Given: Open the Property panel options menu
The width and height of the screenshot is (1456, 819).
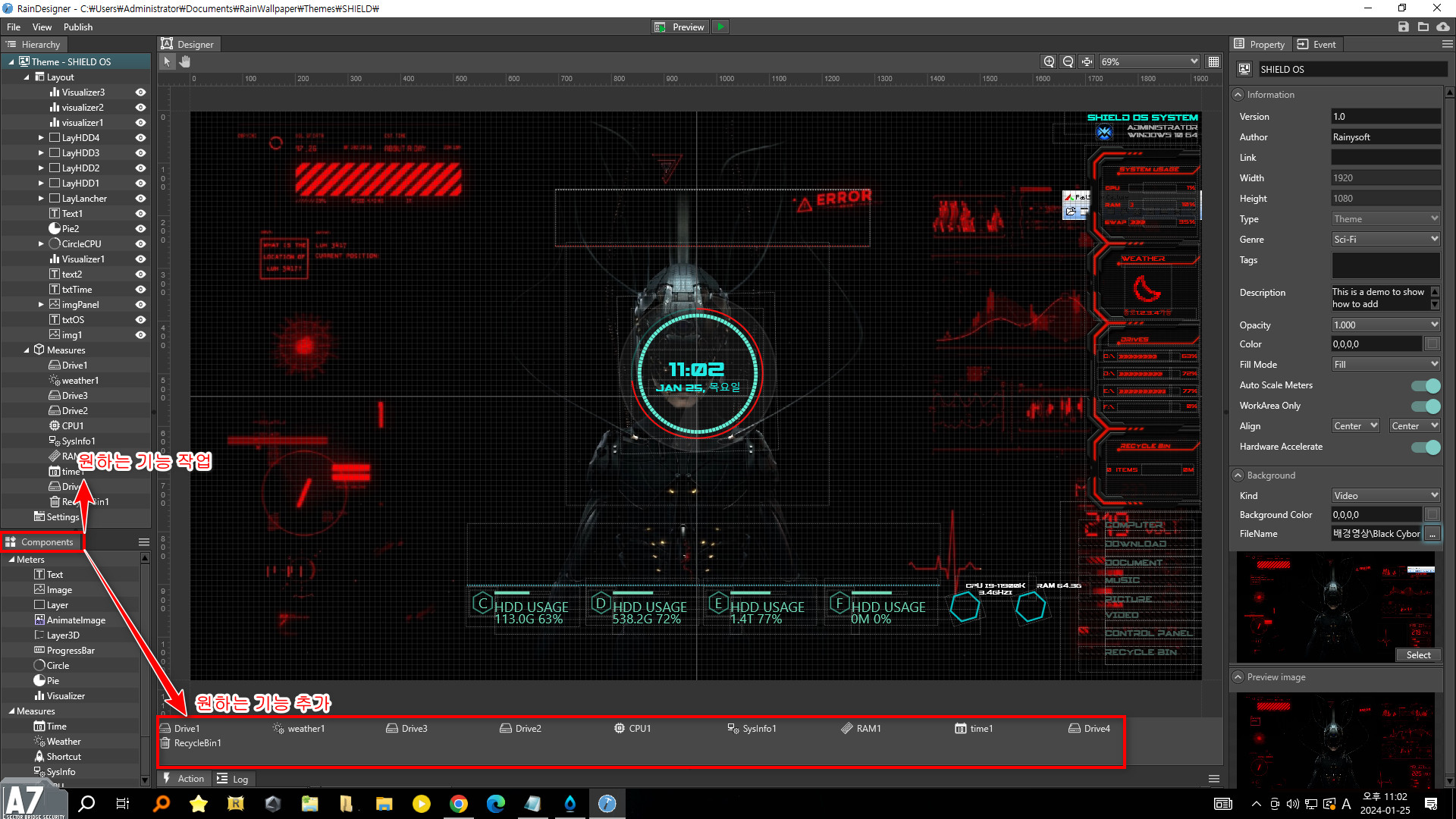Looking at the screenshot, I should coord(1447,44).
